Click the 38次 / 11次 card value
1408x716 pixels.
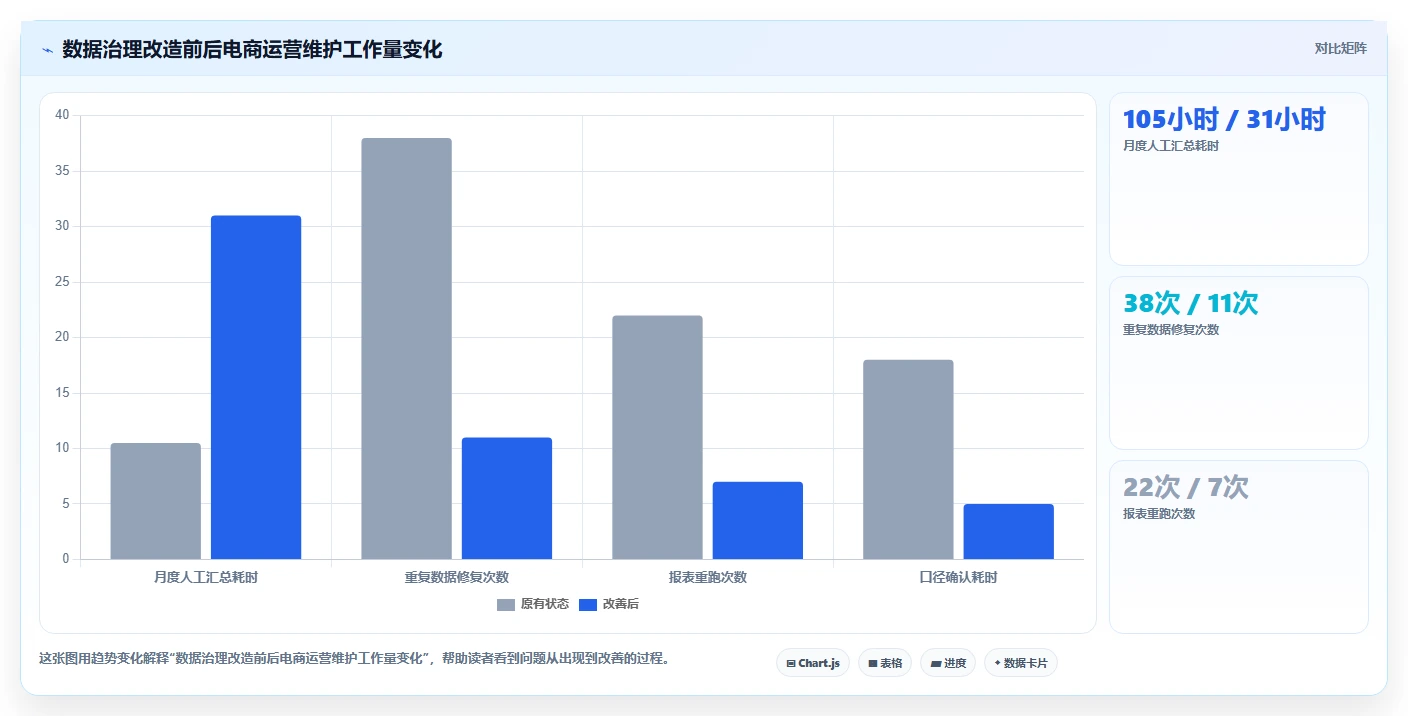click(x=1190, y=303)
